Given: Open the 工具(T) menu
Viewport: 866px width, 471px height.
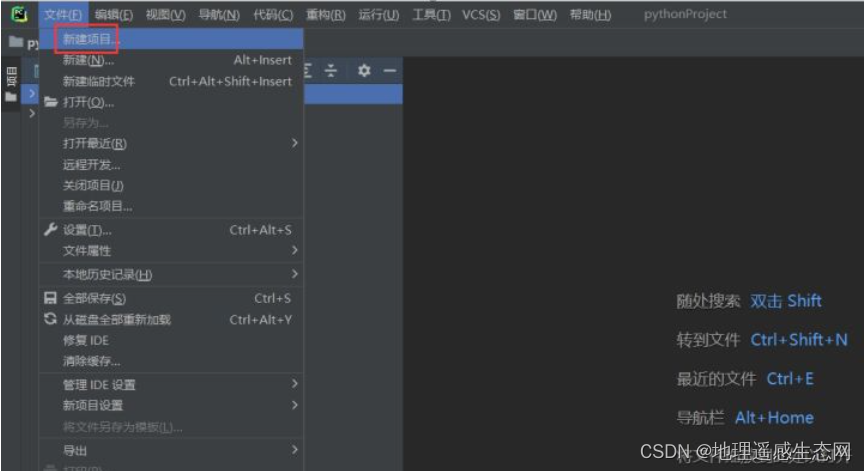Looking at the screenshot, I should (x=431, y=15).
